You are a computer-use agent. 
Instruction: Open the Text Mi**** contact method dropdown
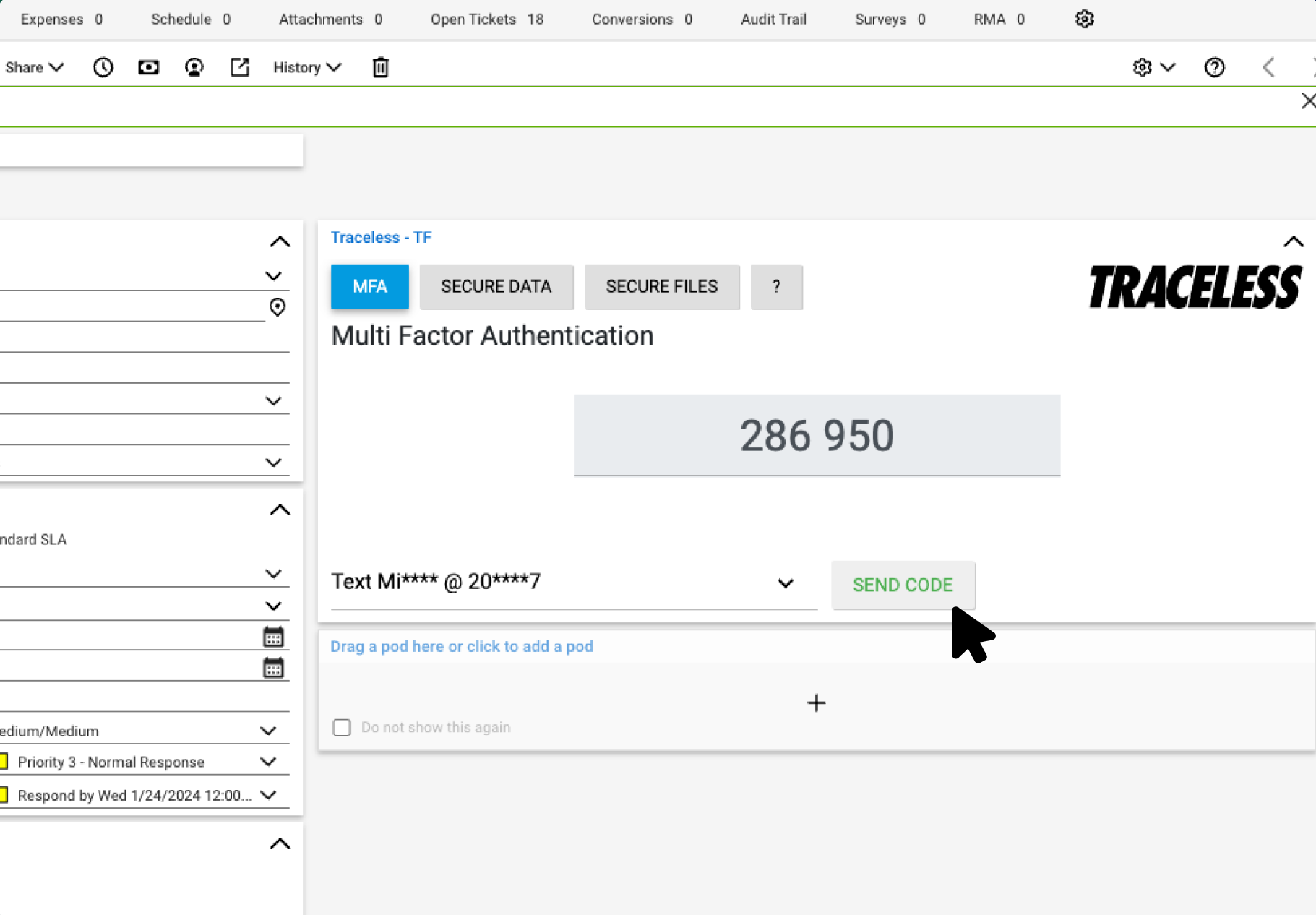pos(786,583)
